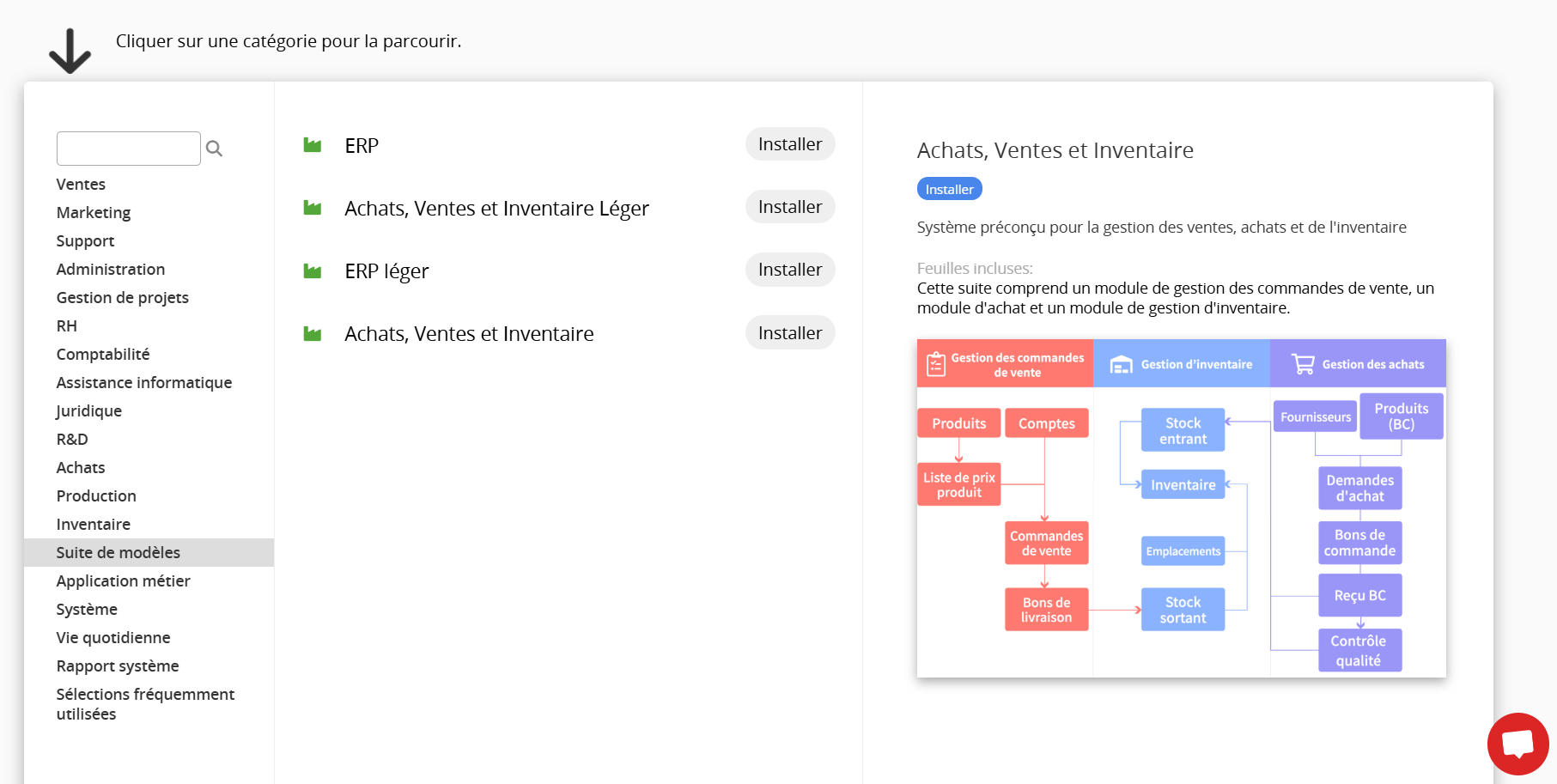The height and width of the screenshot is (784, 1557).
Task: Install the ERP léger template
Action: click(789, 270)
